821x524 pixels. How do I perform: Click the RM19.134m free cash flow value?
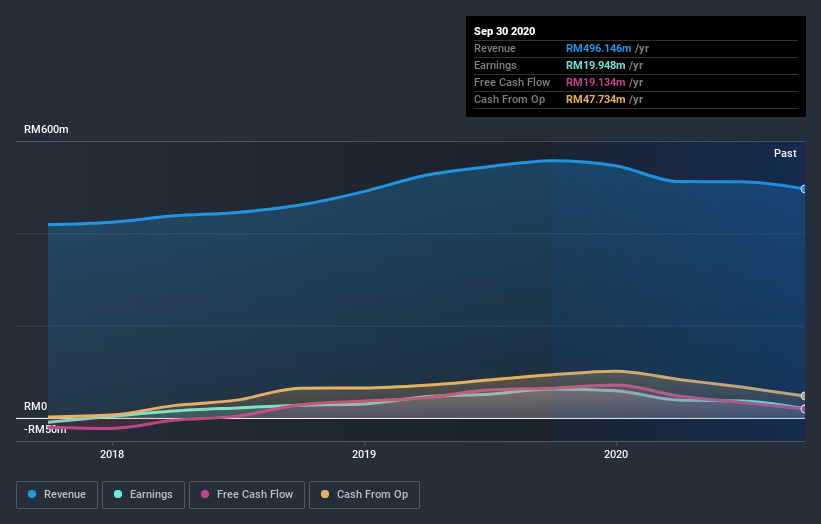pos(595,82)
